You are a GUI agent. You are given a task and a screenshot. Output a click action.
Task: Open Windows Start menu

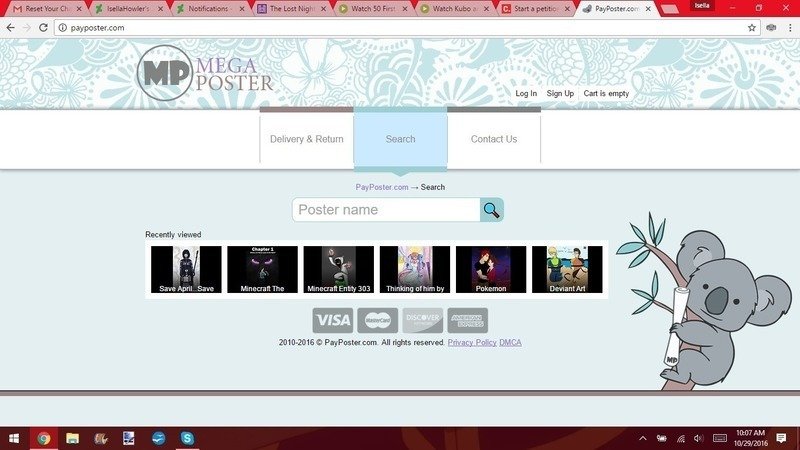click(x=15, y=438)
